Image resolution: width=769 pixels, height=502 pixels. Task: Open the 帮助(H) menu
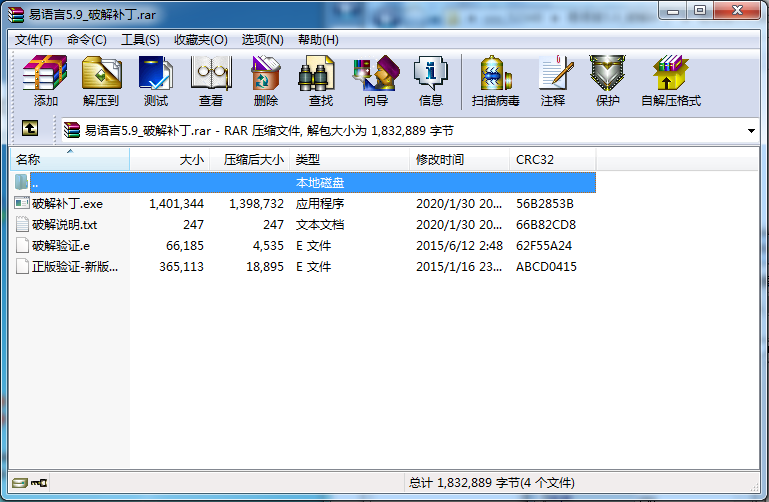318,40
